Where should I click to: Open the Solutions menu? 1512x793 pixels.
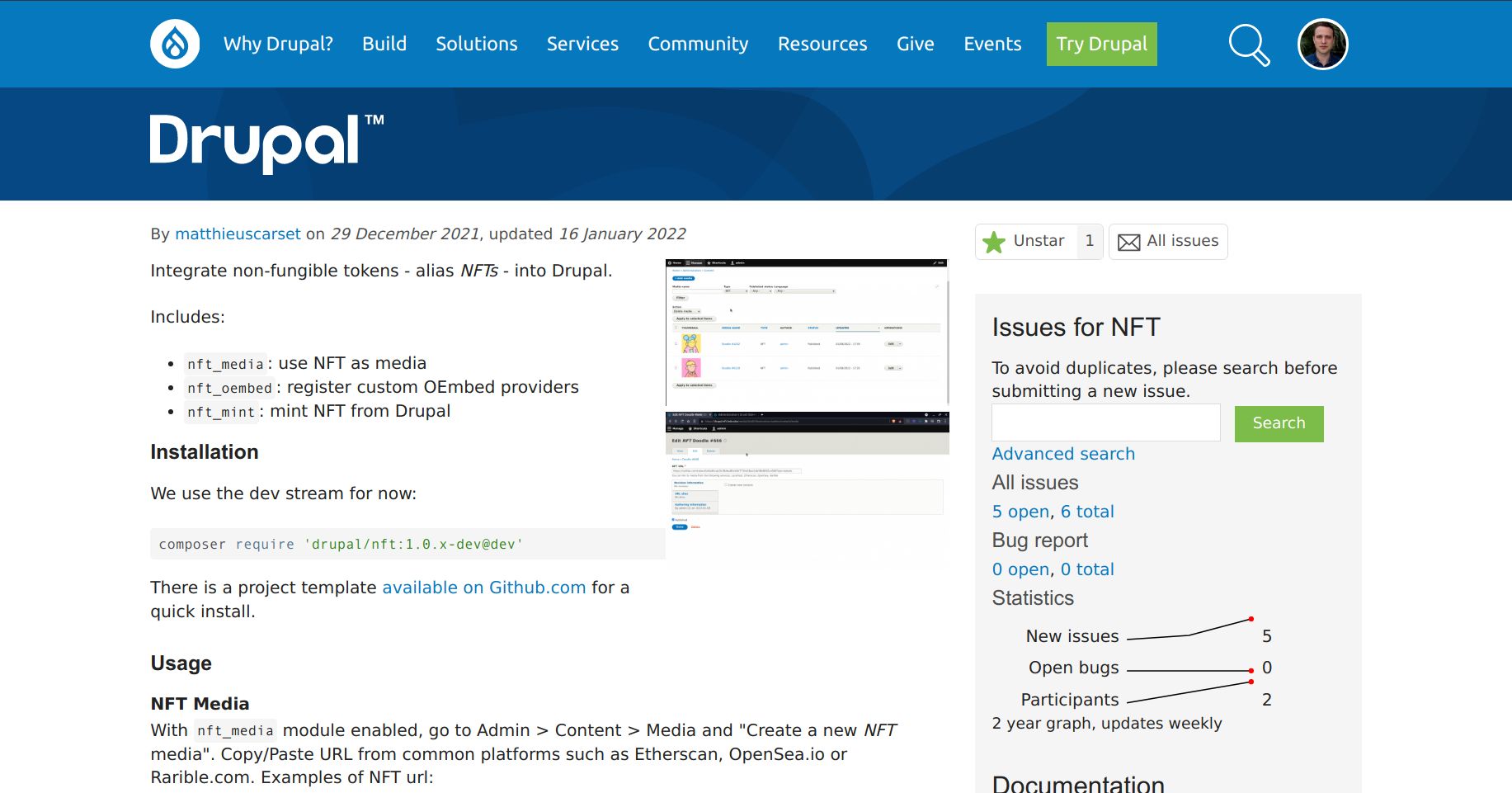[477, 44]
